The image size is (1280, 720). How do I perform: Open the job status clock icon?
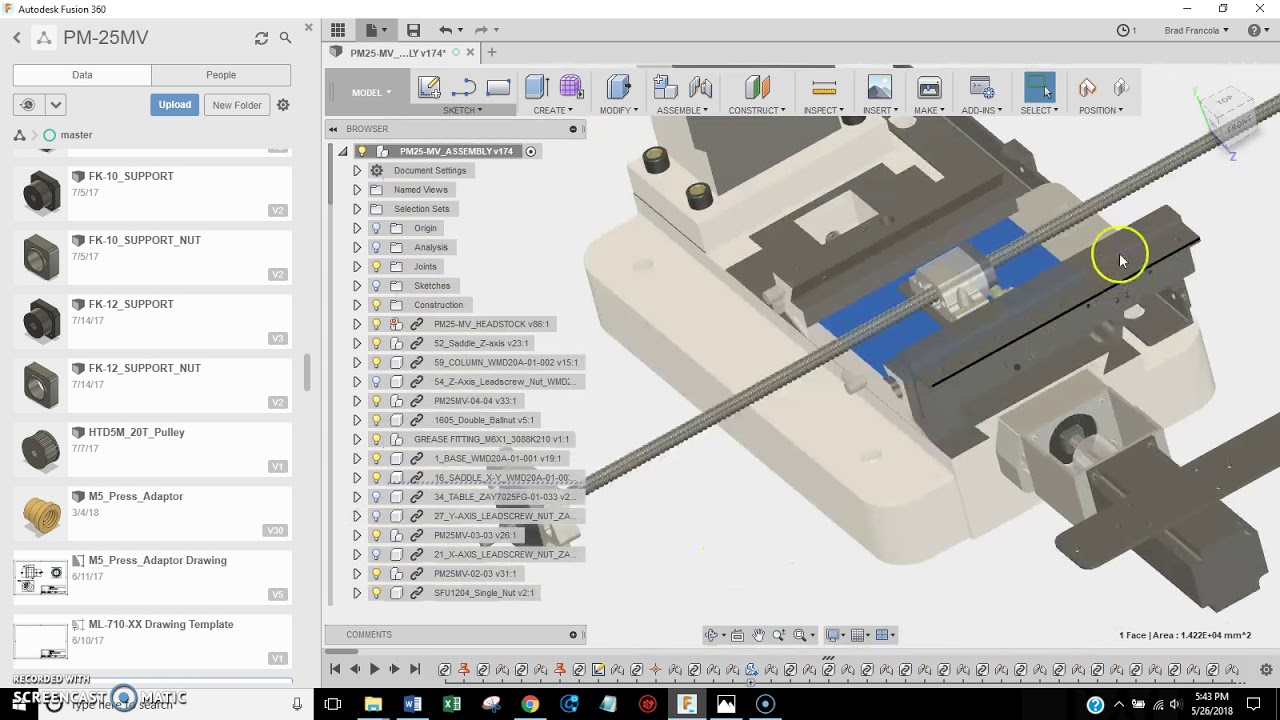click(1123, 30)
